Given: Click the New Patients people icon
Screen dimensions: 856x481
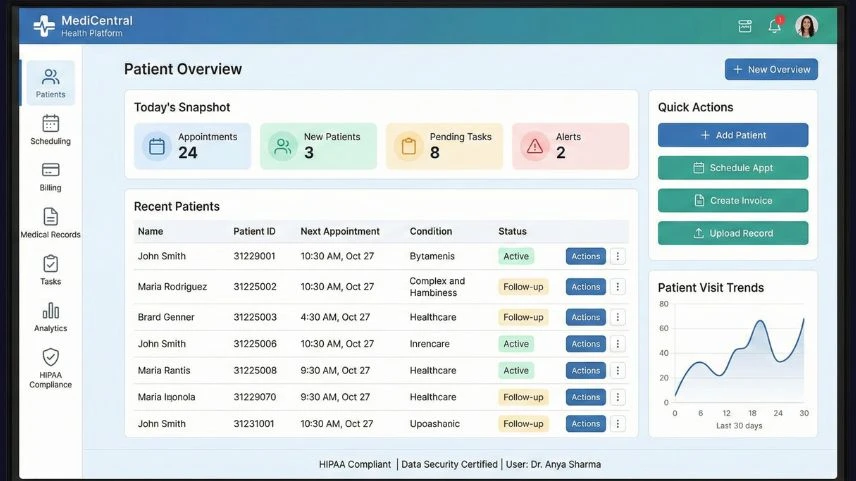Looking at the screenshot, I should click(x=283, y=146).
